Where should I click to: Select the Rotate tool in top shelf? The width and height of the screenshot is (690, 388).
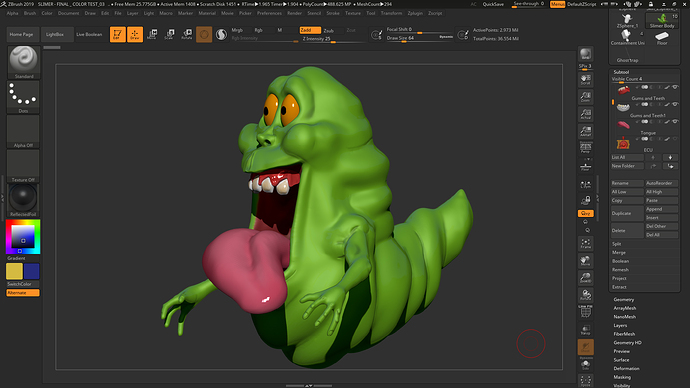(187, 34)
